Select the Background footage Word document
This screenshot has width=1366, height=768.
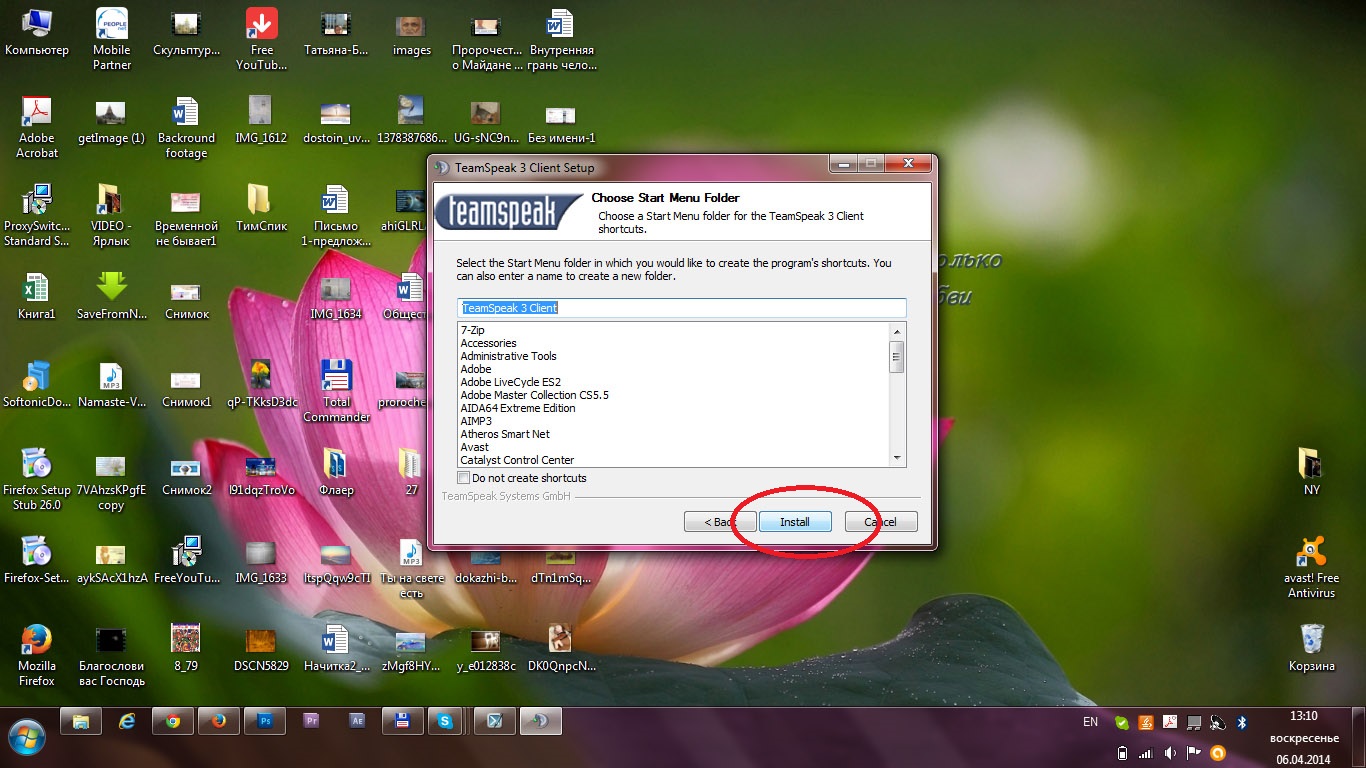(186, 127)
